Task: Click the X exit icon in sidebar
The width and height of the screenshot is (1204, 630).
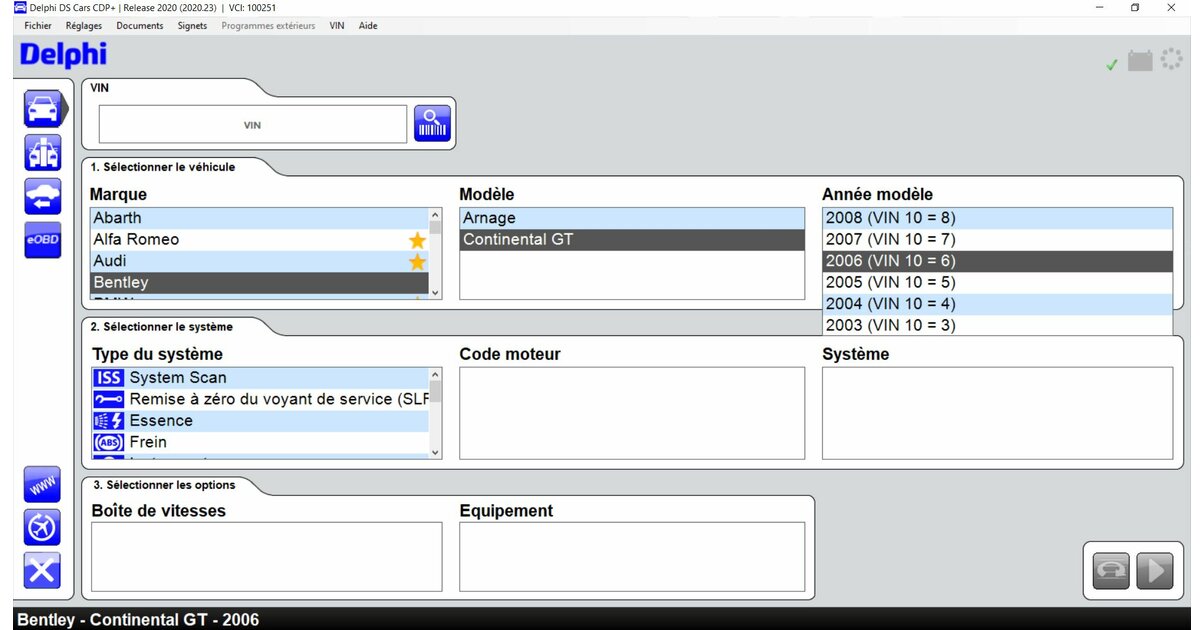Action: click(43, 570)
